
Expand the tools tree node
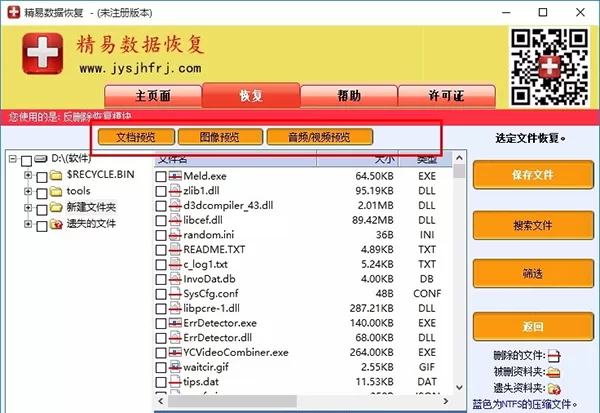click(28, 191)
